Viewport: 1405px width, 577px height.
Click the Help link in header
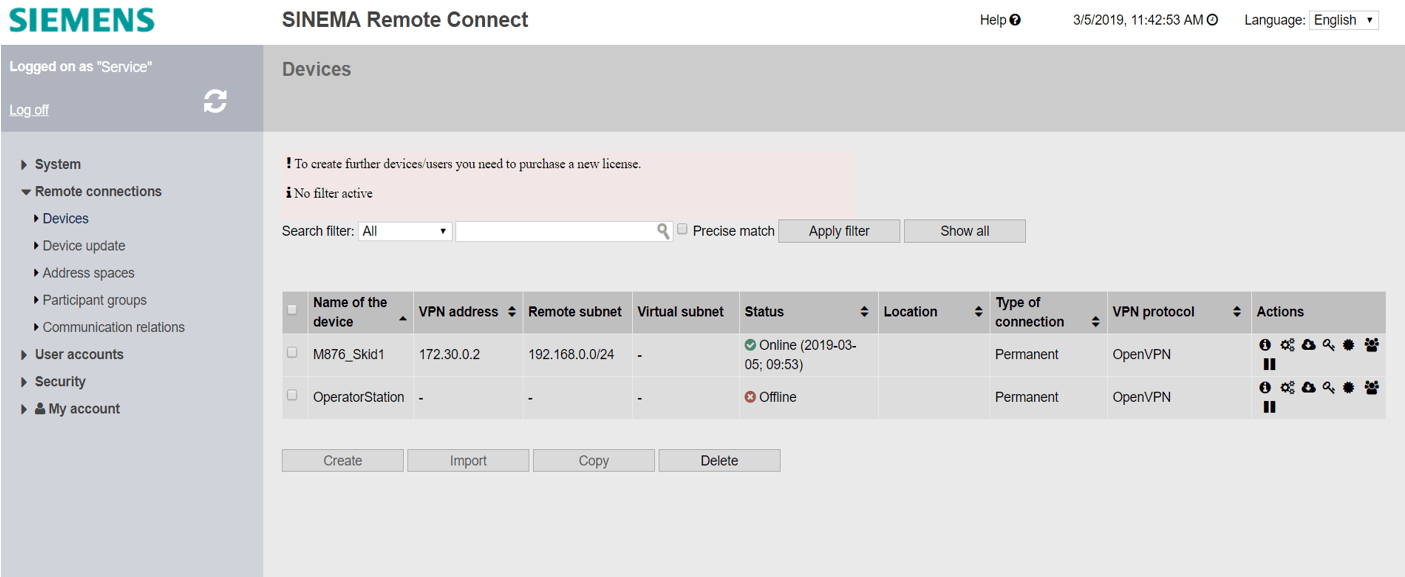tap(993, 20)
